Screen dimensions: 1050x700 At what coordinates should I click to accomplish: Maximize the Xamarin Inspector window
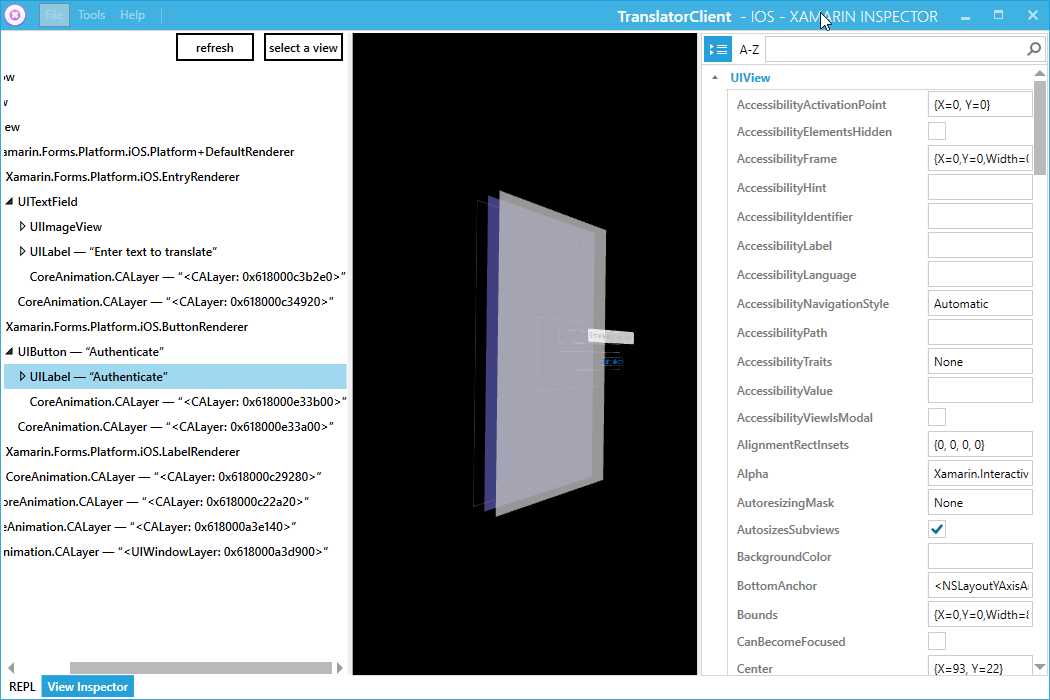[x=998, y=15]
